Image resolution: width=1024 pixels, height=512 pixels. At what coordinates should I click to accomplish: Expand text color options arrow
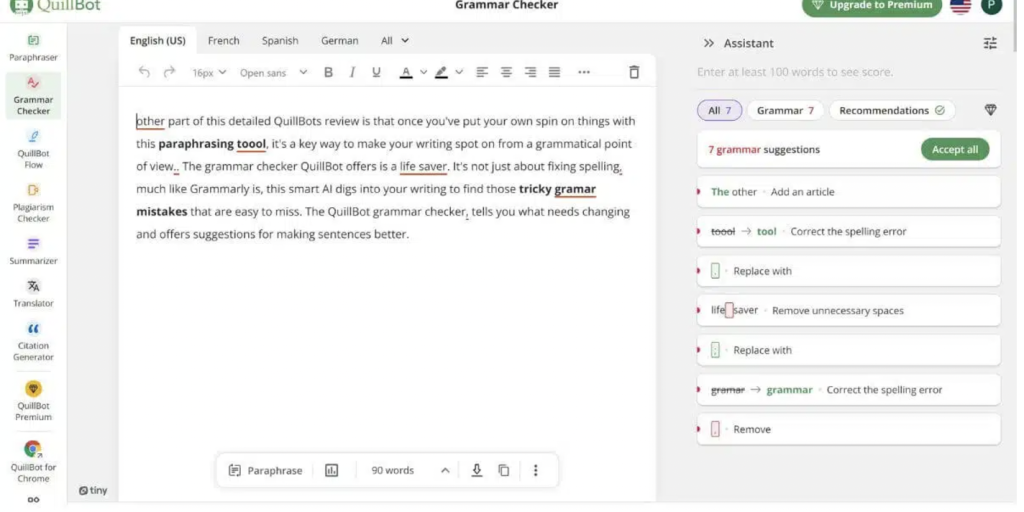pos(423,72)
